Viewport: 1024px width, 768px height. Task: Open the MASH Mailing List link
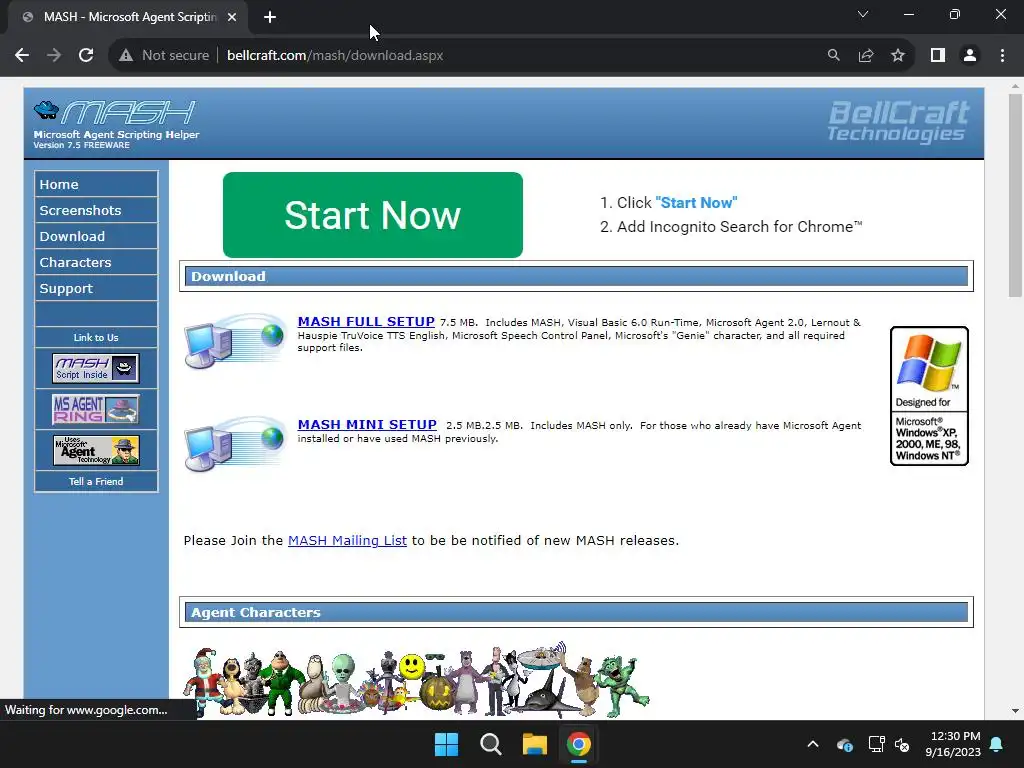pyautogui.click(x=347, y=541)
